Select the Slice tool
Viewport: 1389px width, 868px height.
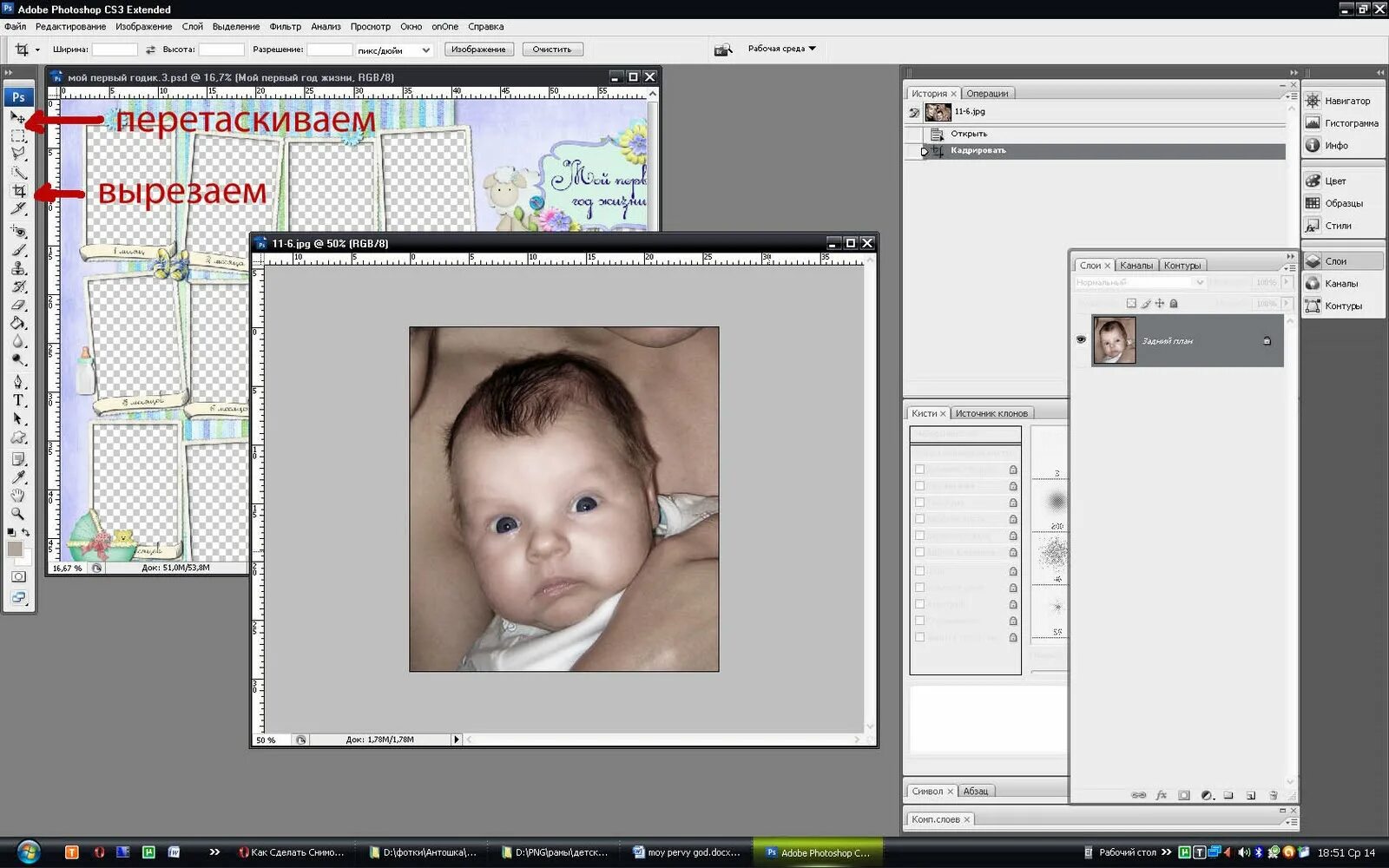coord(17,209)
